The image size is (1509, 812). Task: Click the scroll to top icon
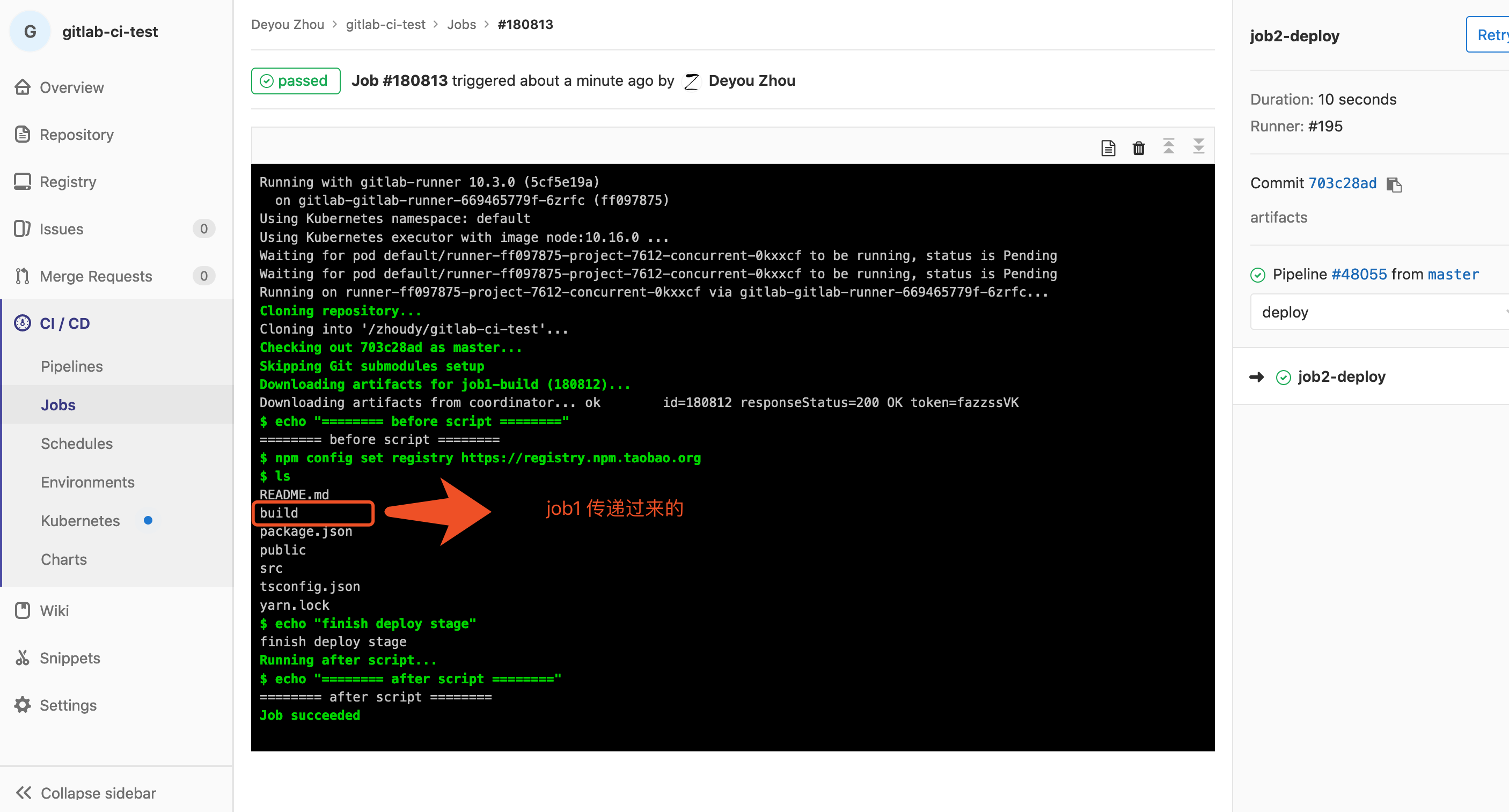[x=1168, y=146]
